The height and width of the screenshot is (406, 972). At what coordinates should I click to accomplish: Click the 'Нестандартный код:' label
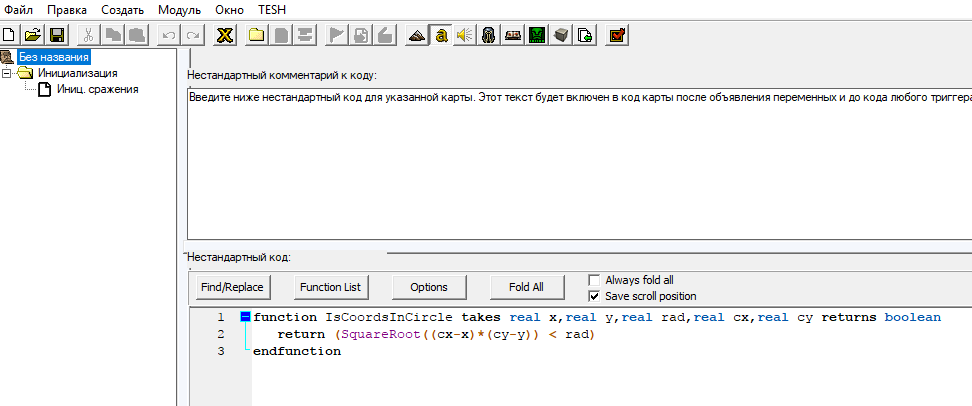pyautogui.click(x=239, y=257)
